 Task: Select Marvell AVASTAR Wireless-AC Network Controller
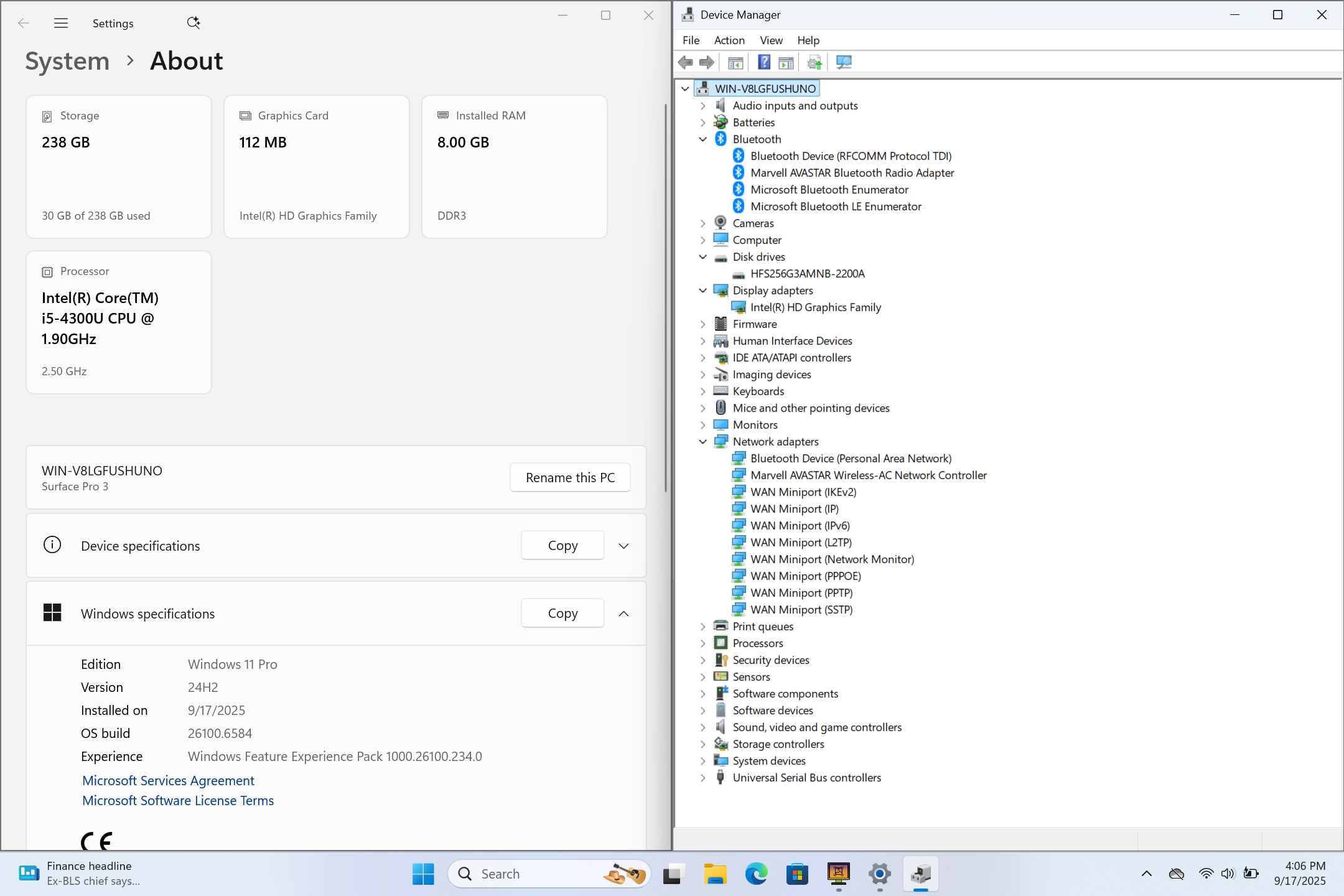tap(869, 475)
